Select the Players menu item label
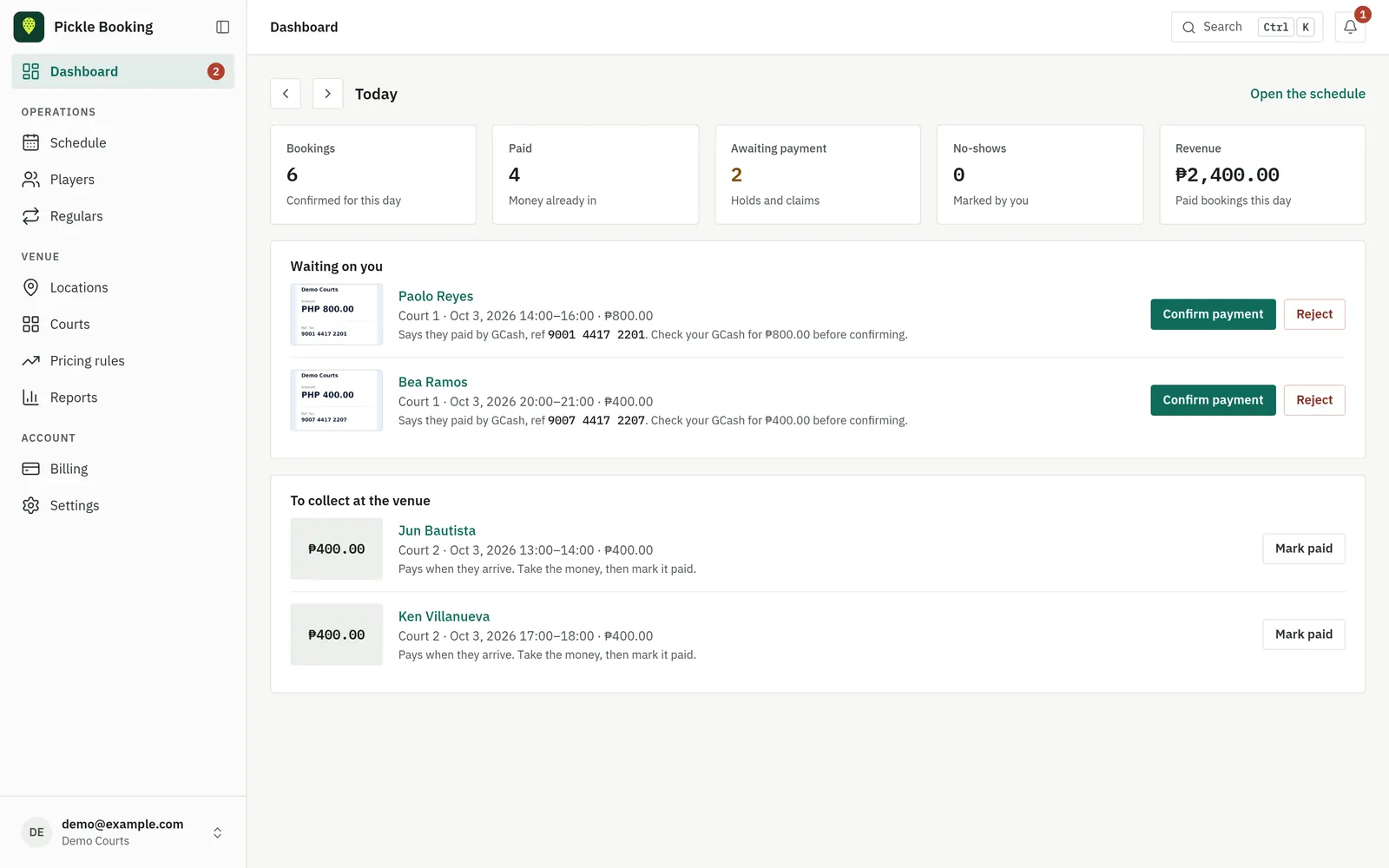This screenshot has height=868, width=1389. pyautogui.click(x=72, y=180)
